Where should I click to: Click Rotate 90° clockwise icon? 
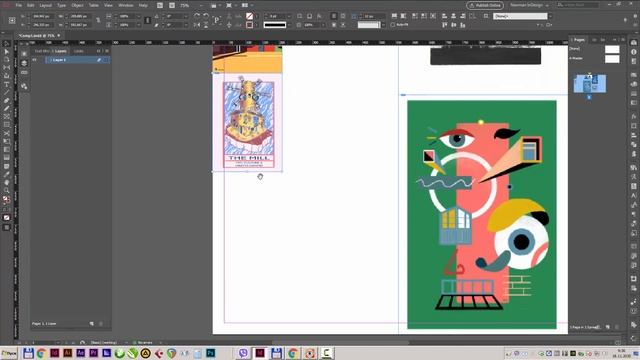click(197, 16)
